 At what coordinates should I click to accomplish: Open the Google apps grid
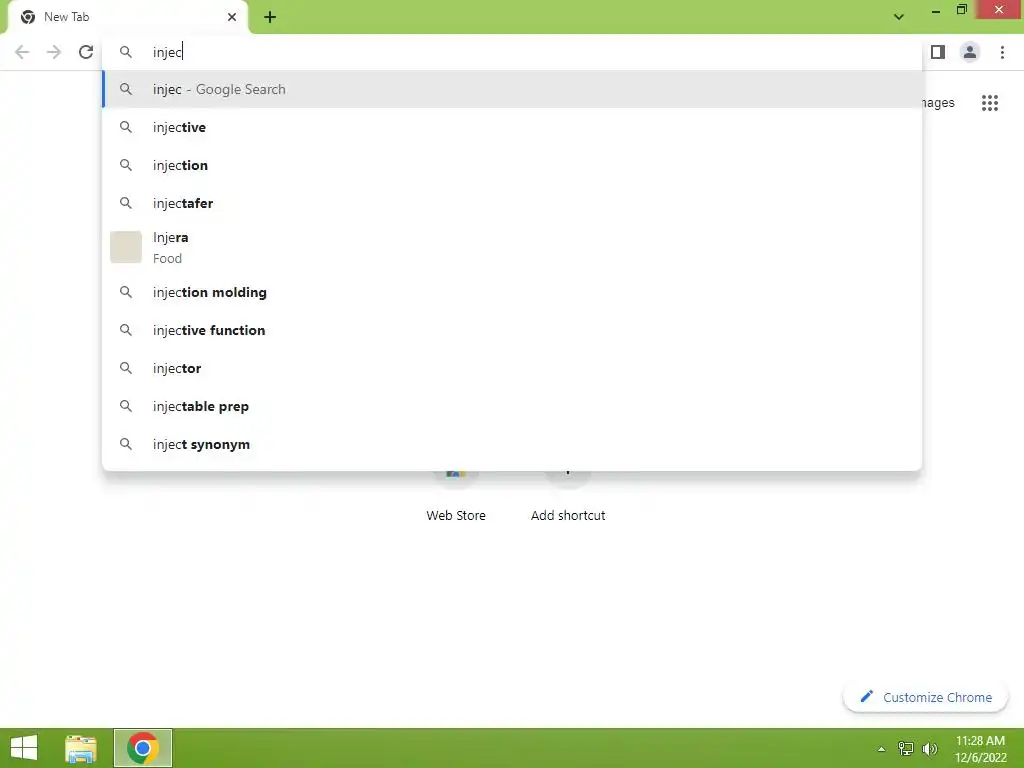[x=989, y=103]
